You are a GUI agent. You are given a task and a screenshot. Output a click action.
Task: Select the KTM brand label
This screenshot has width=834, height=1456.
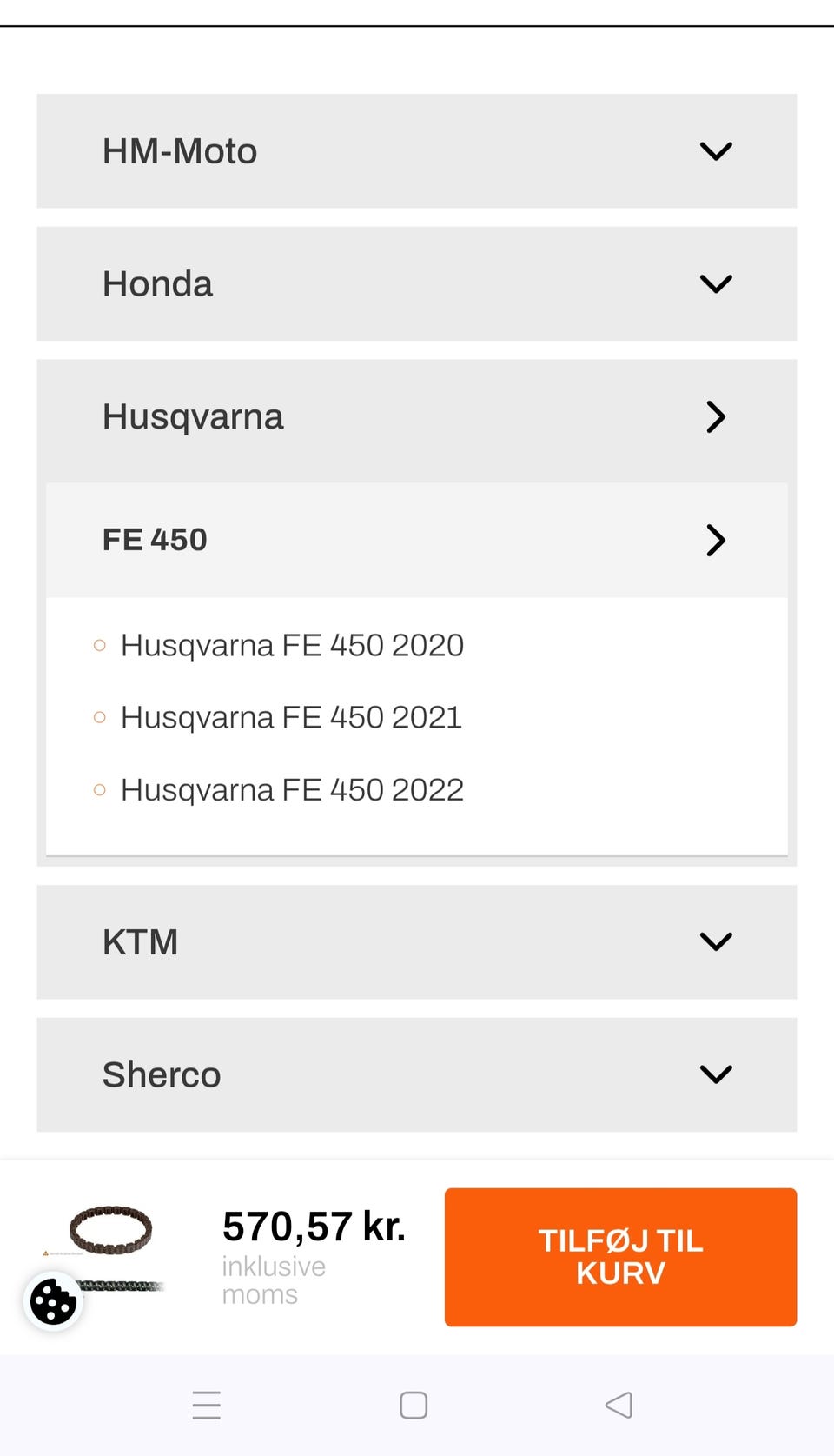point(140,942)
